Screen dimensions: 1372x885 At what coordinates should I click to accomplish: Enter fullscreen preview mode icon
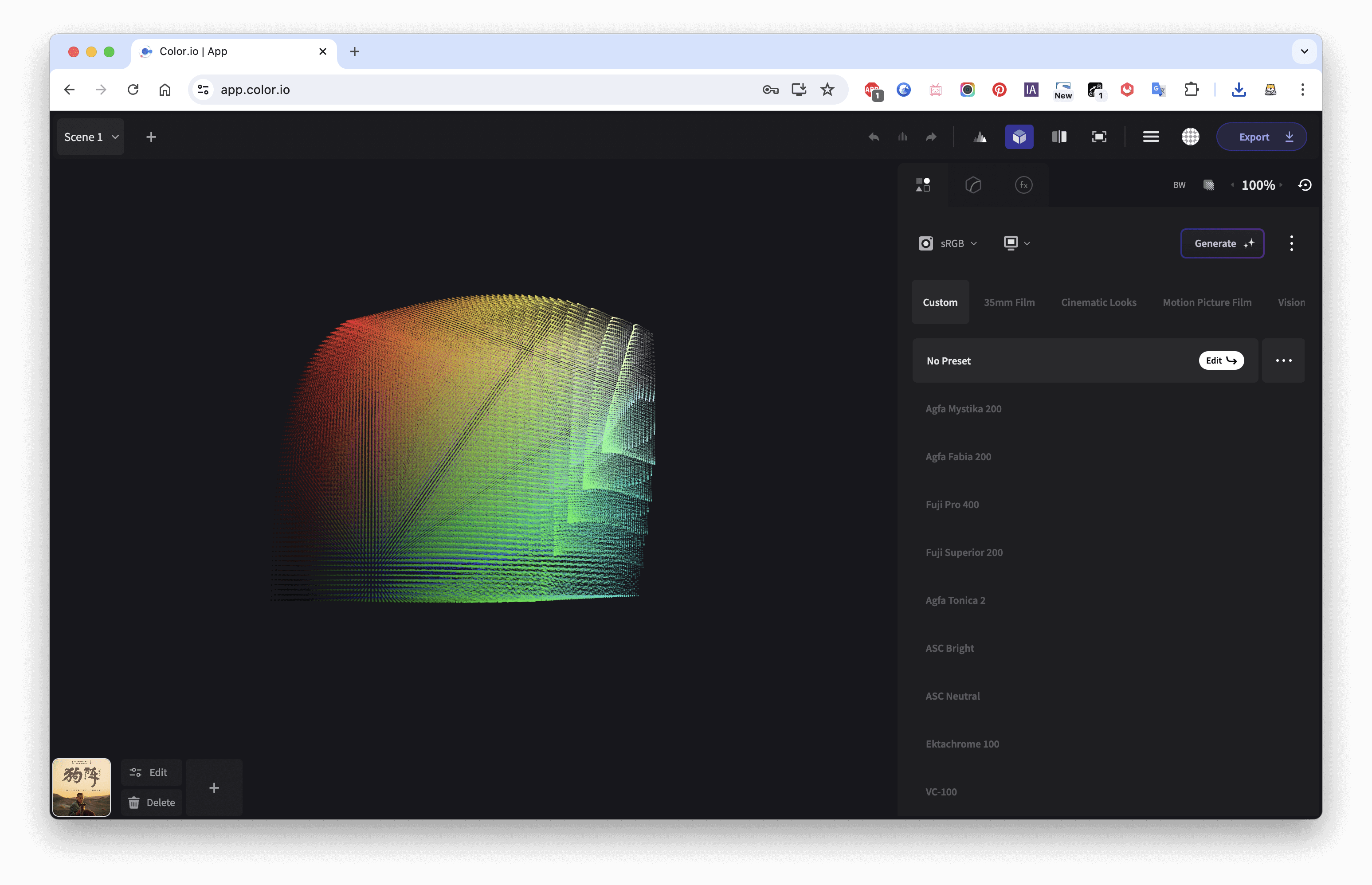click(1099, 137)
